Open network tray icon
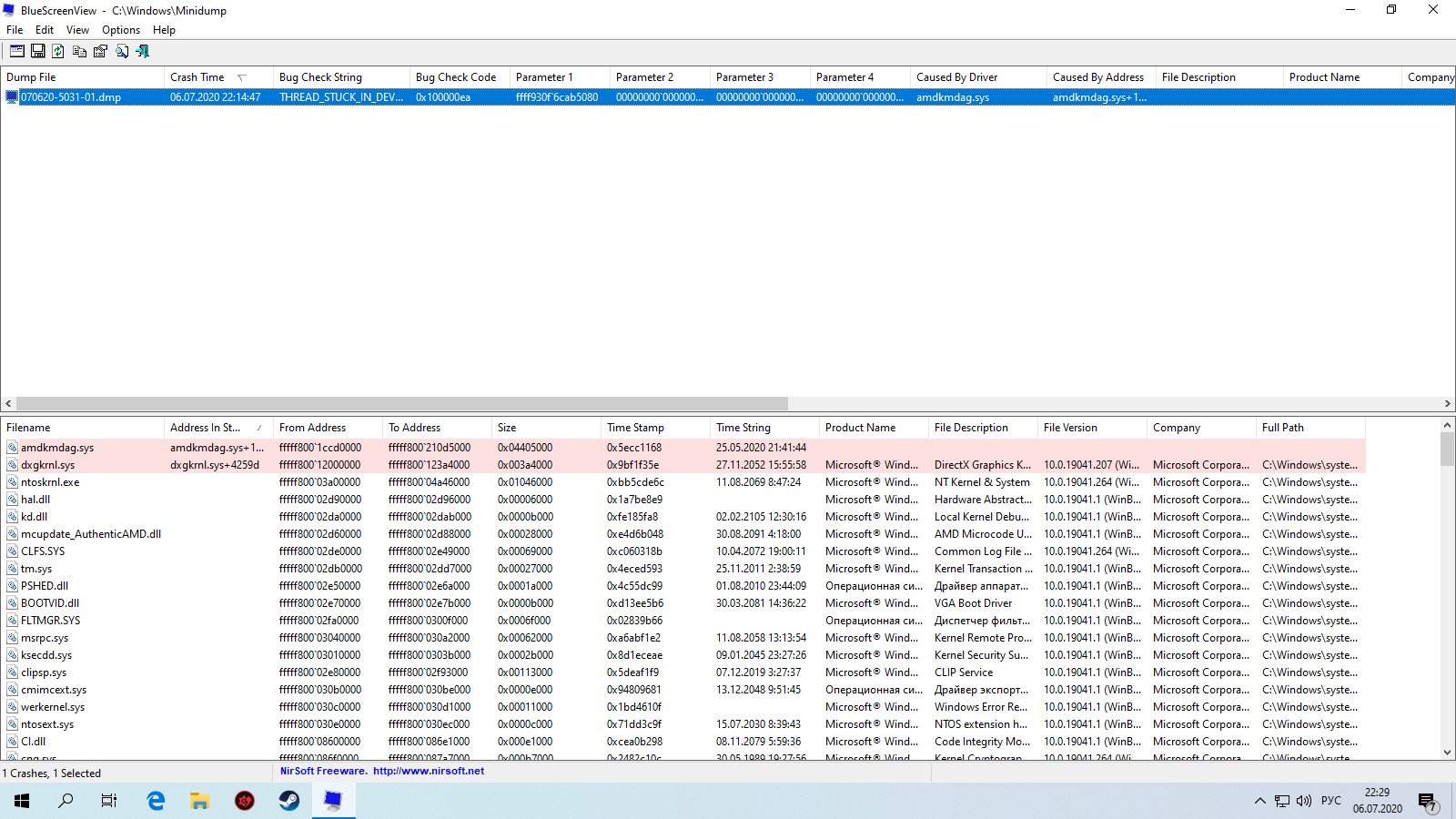 tap(1282, 801)
